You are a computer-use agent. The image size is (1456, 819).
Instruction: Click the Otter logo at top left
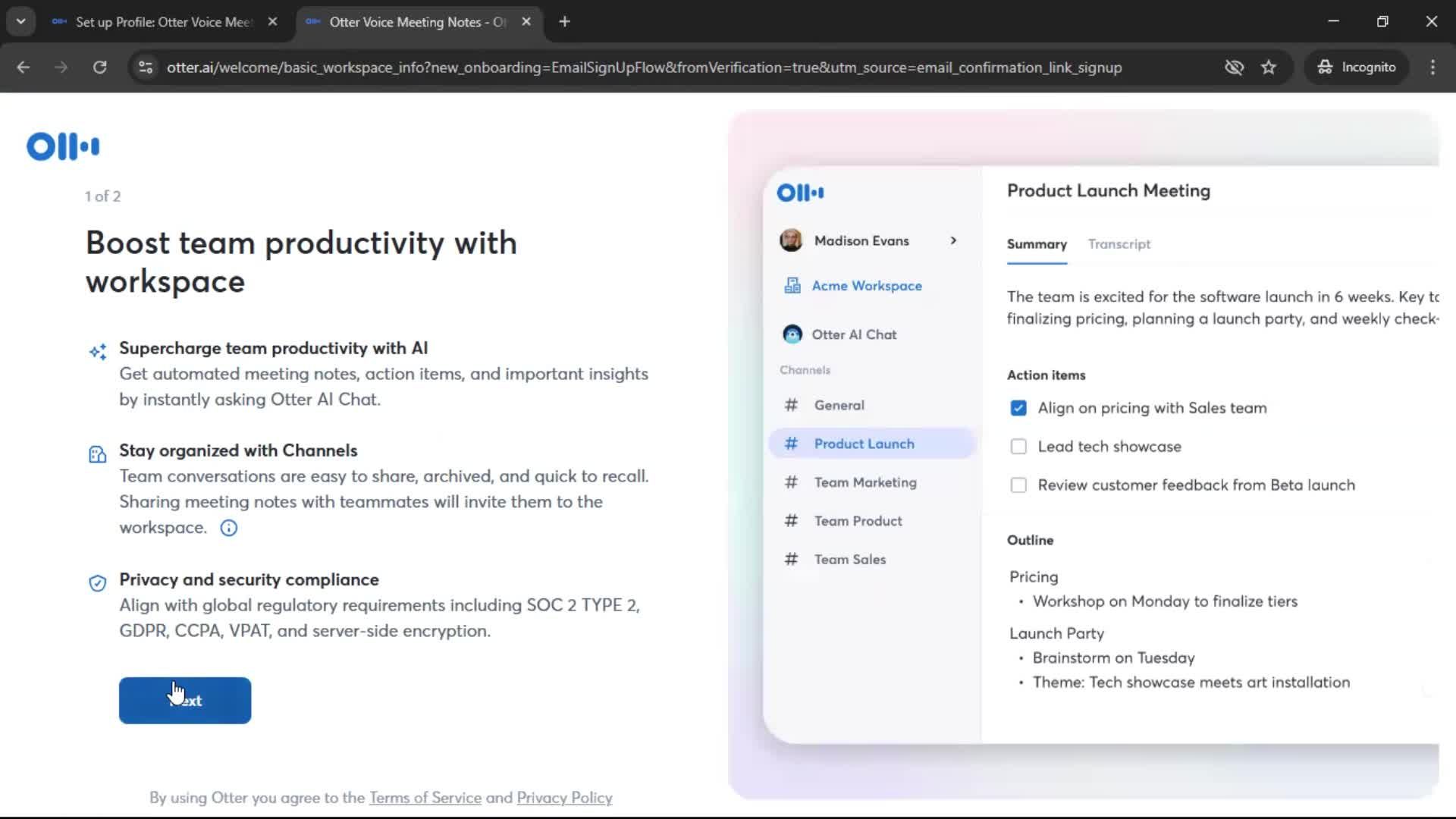[63, 146]
